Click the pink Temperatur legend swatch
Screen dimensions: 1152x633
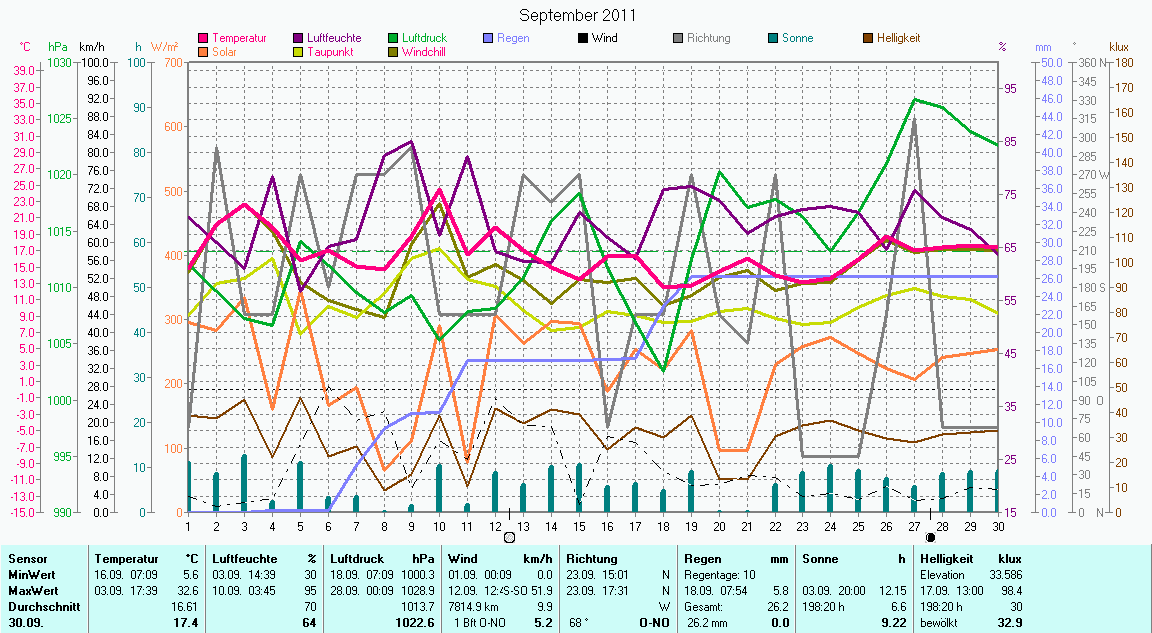click(x=205, y=39)
